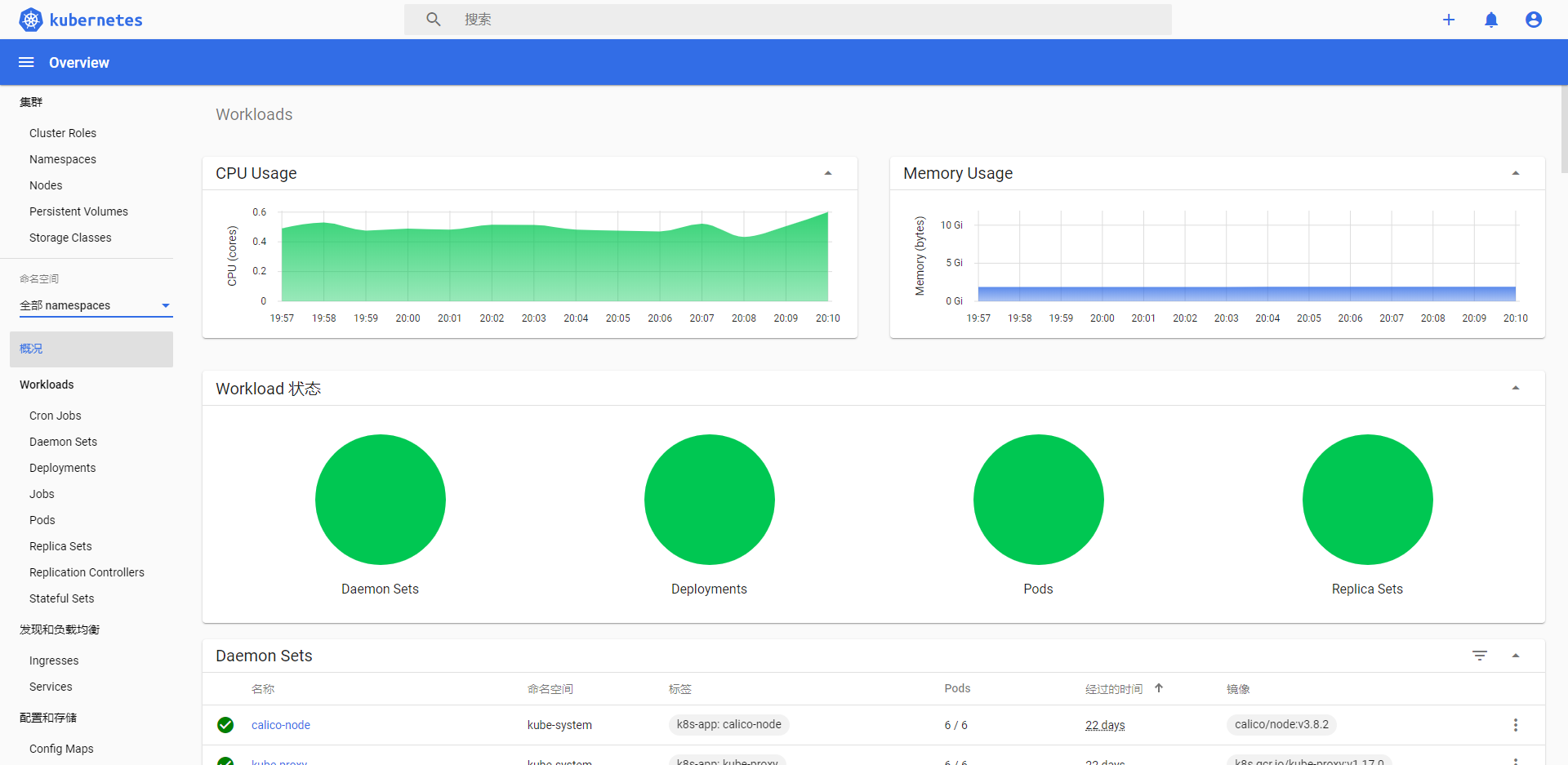1568x765 pixels.
Task: Open the notifications bell icon
Action: point(1491,20)
